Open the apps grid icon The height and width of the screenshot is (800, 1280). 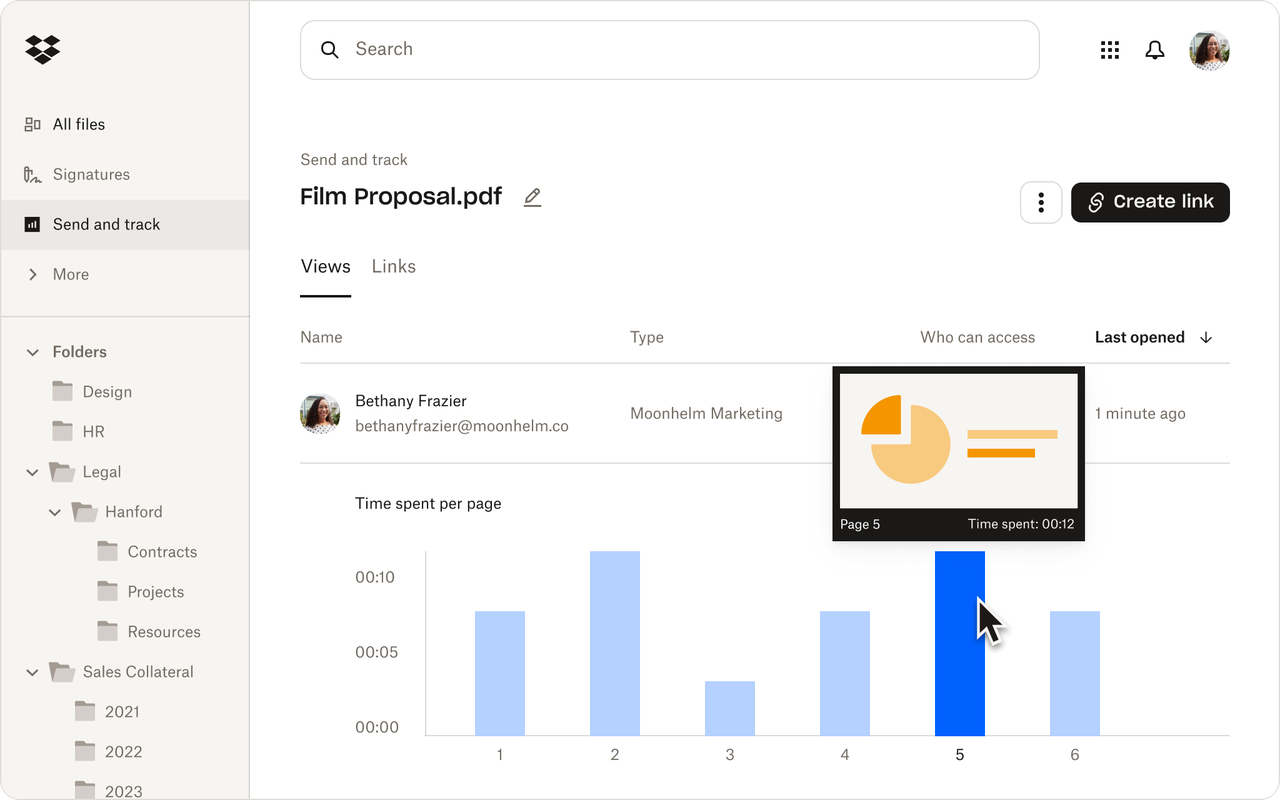pyautogui.click(x=1109, y=50)
